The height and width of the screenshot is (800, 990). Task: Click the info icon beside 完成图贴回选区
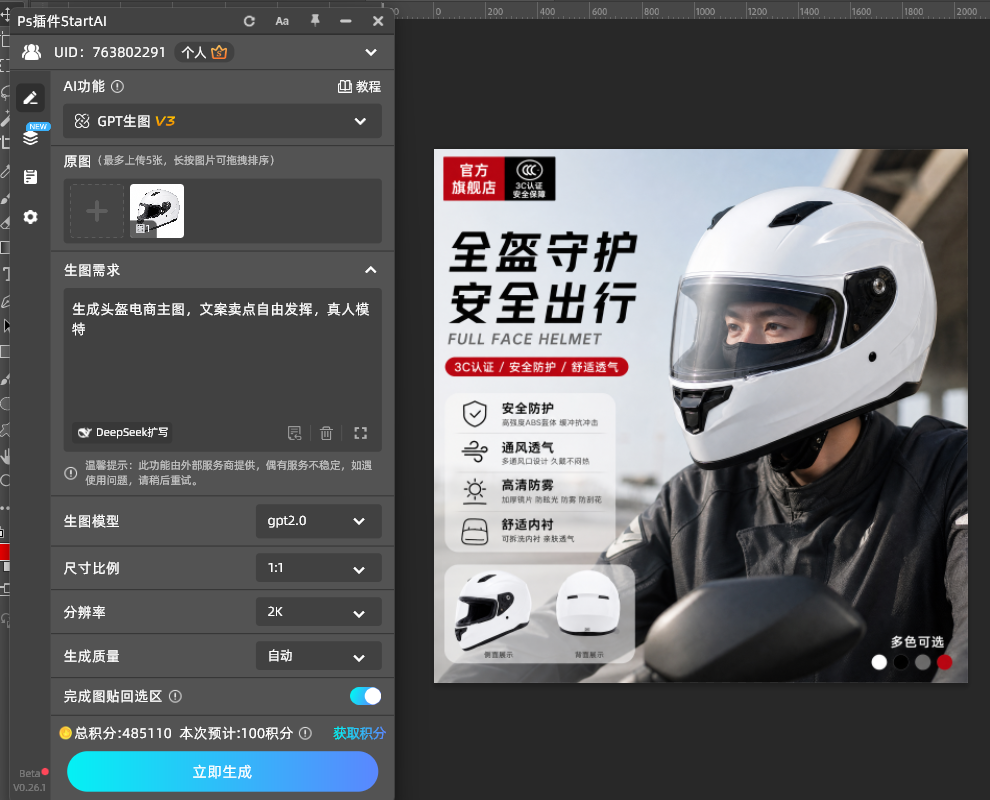click(176, 696)
